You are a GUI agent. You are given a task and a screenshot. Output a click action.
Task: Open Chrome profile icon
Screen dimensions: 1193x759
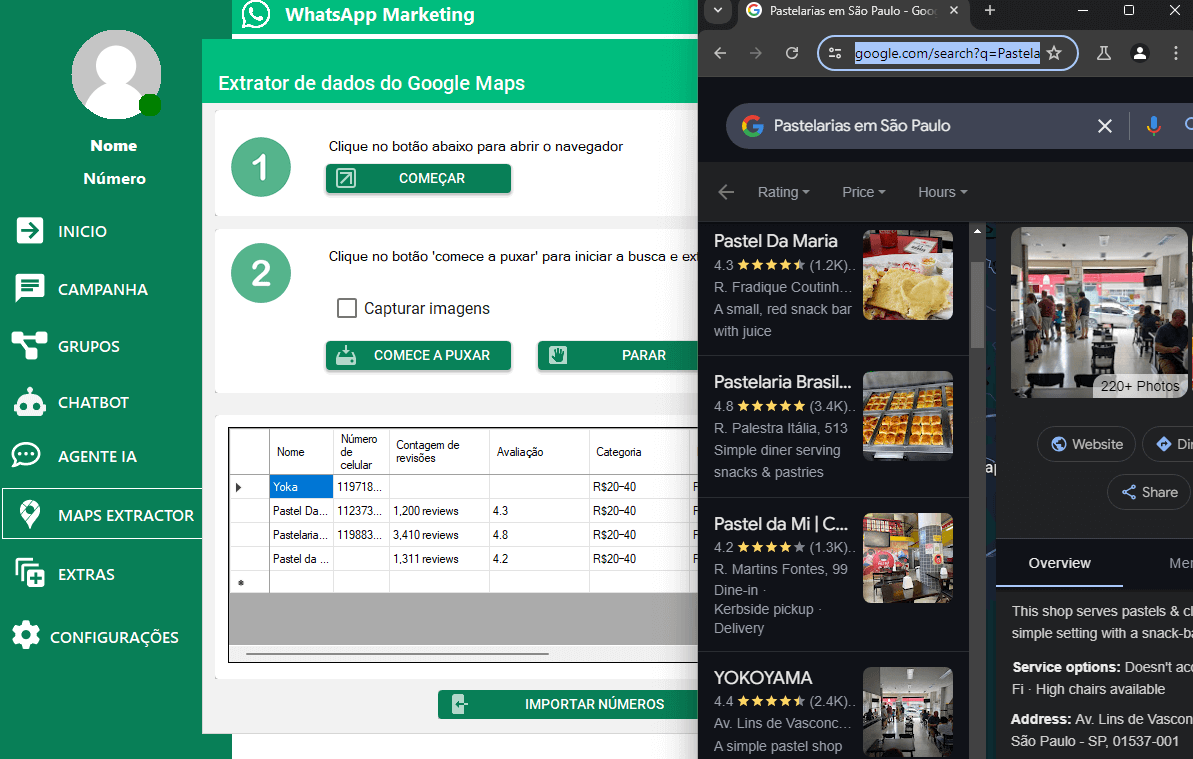(1140, 53)
